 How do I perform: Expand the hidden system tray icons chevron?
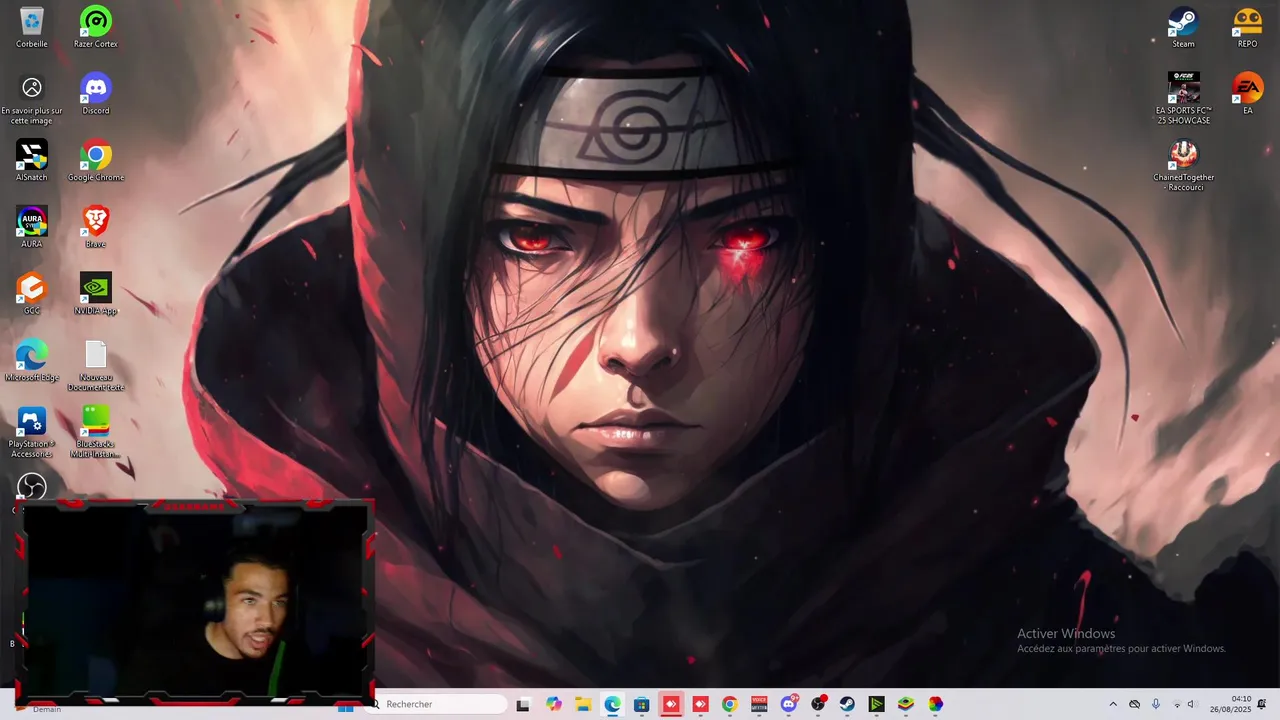point(1113,705)
